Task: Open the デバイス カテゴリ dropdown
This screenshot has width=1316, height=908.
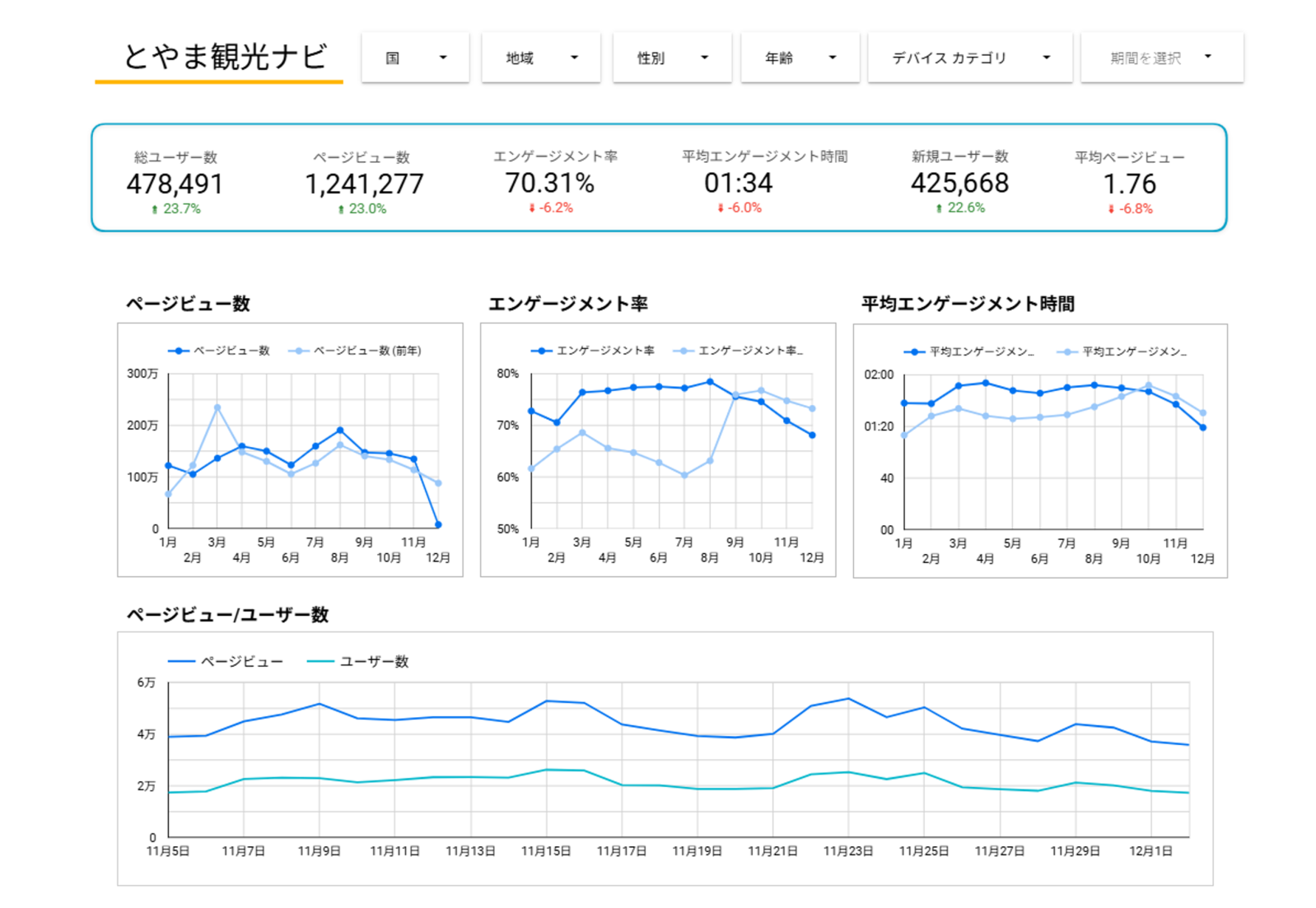Action: pyautogui.click(x=970, y=58)
